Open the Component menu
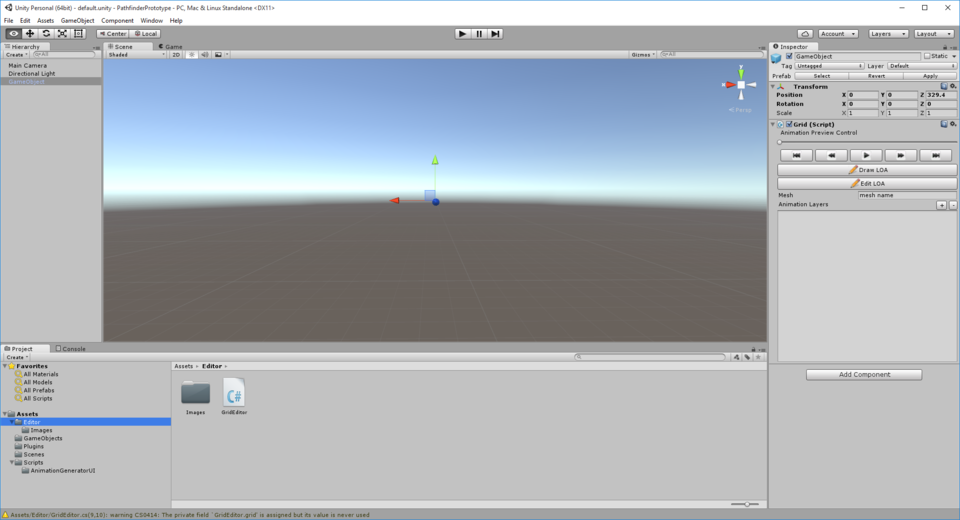Image resolution: width=960 pixels, height=520 pixels. point(117,20)
